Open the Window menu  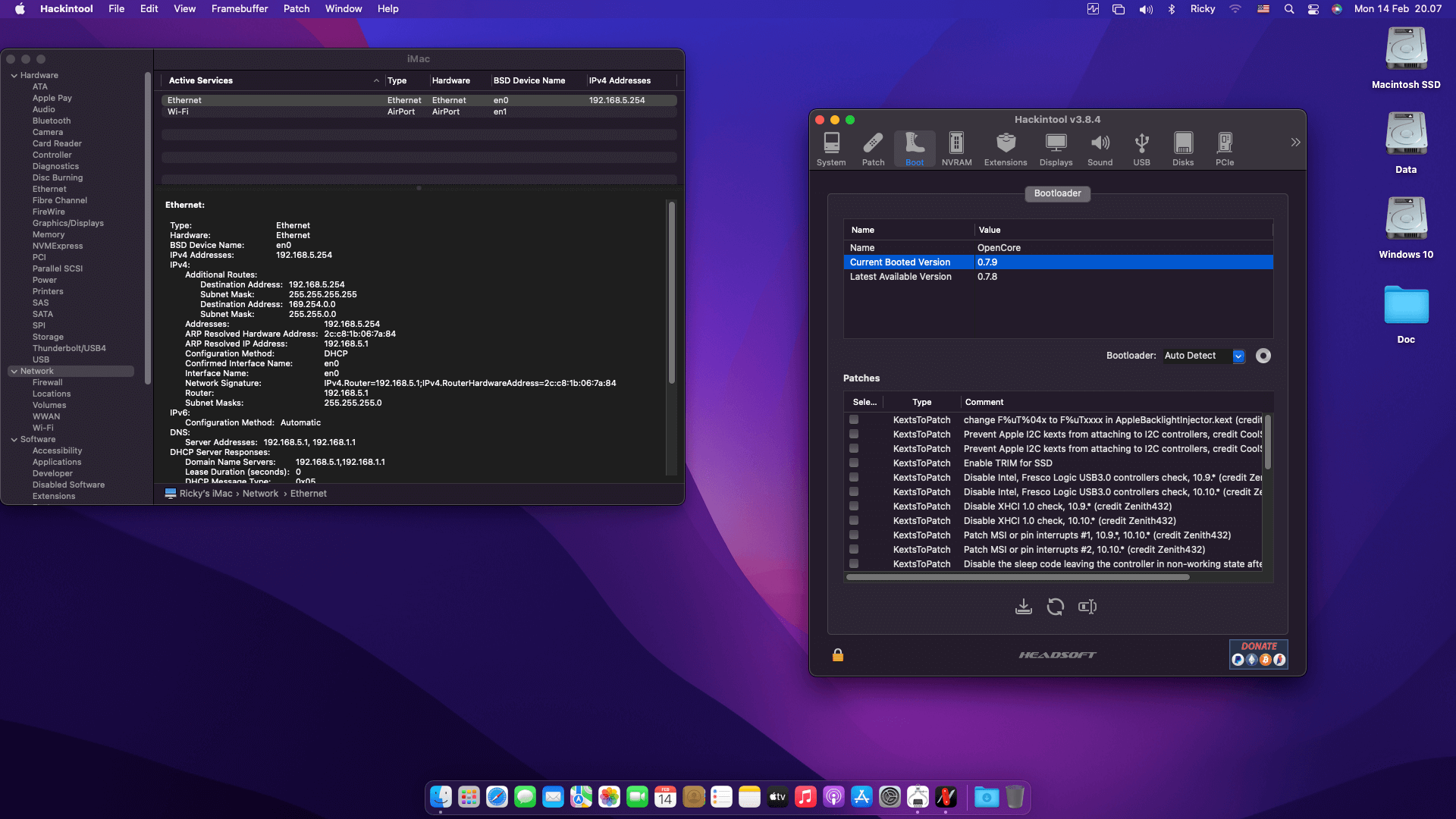[344, 9]
